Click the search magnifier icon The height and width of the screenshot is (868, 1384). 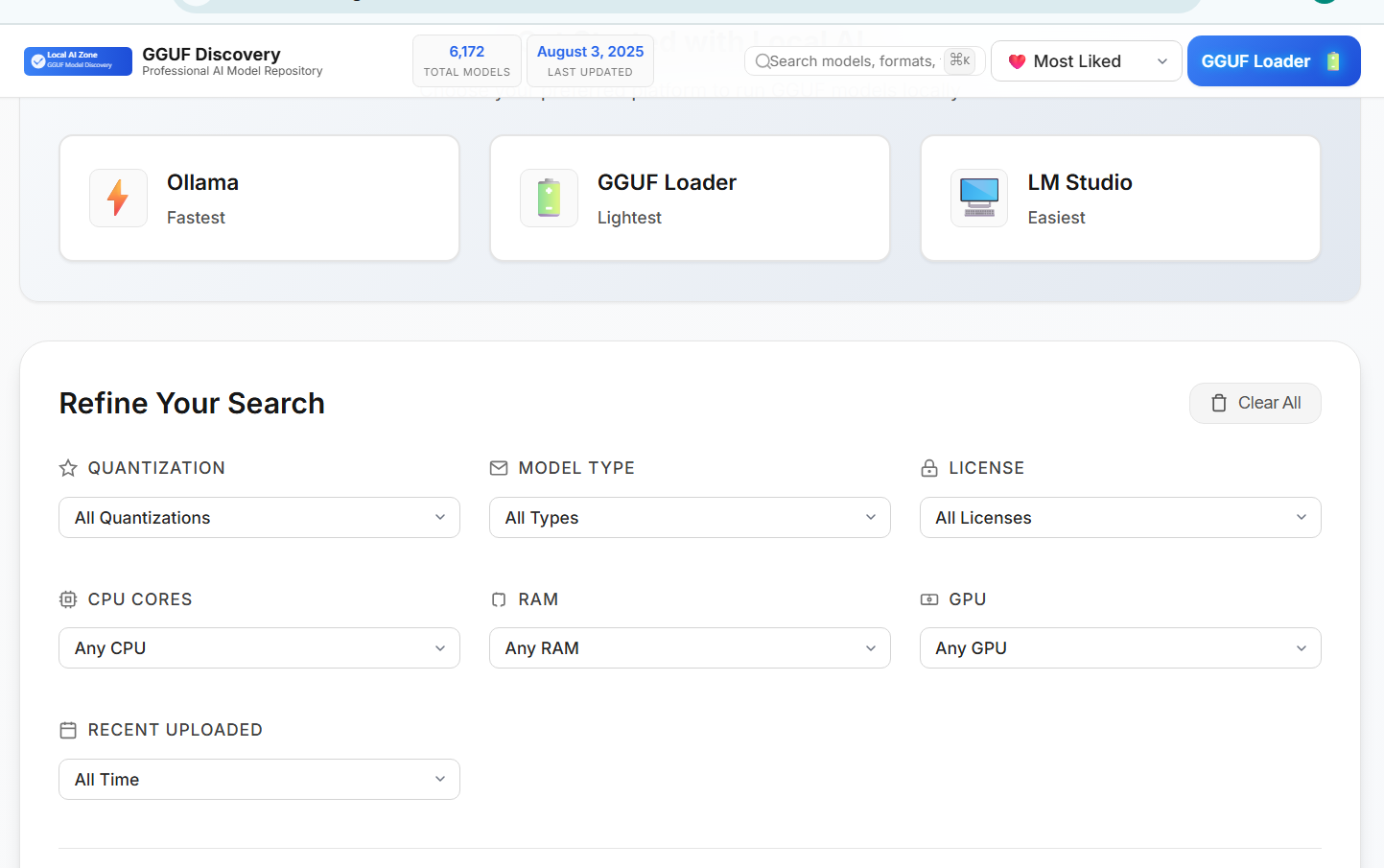pos(762,61)
